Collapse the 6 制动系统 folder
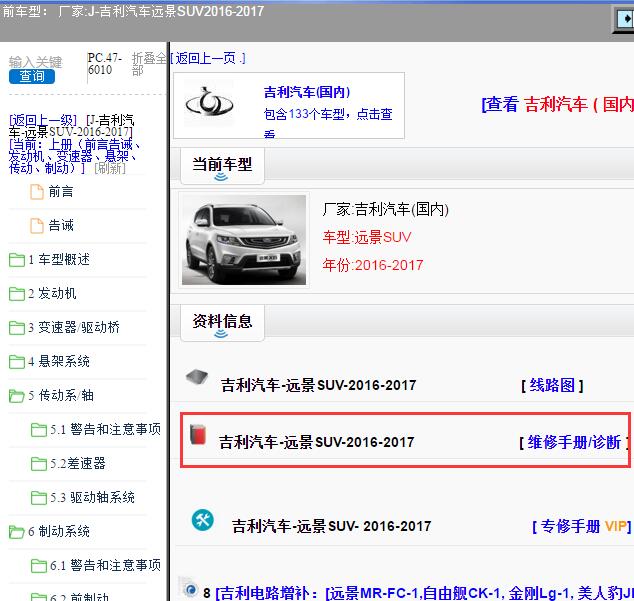Viewport: 634px width, 601px height. tap(59, 531)
